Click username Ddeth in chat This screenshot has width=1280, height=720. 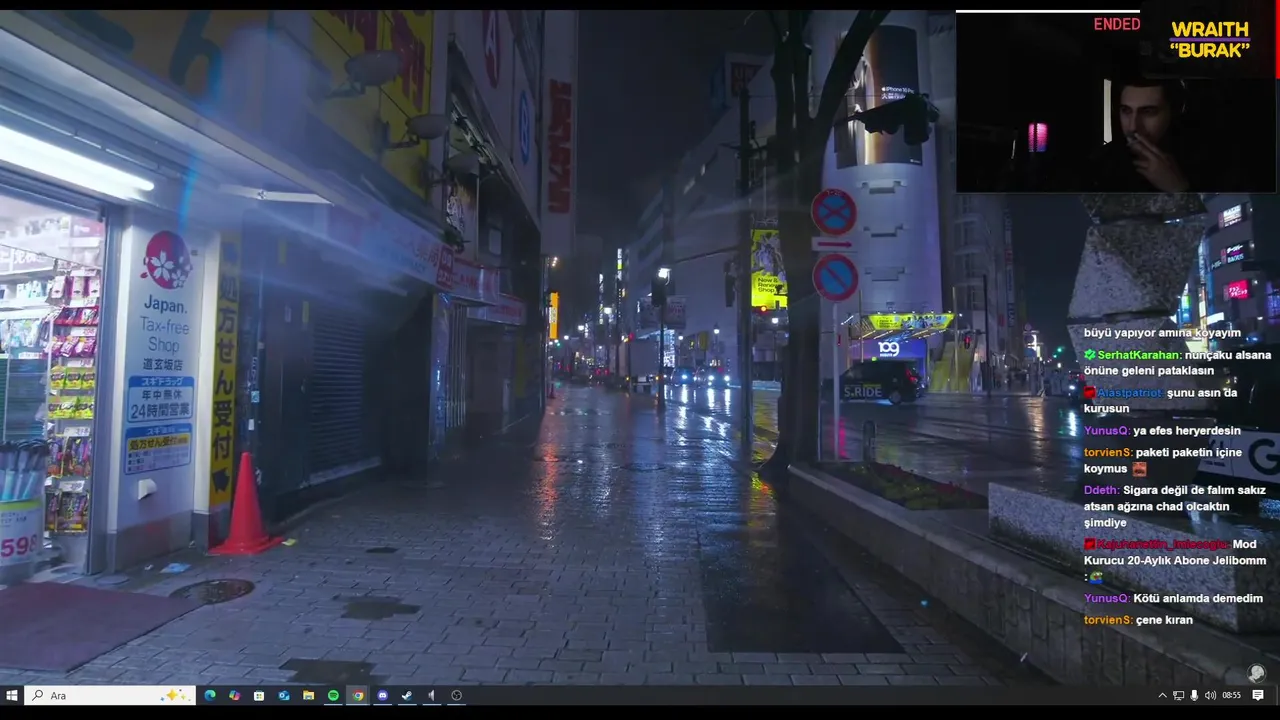click(x=1101, y=490)
